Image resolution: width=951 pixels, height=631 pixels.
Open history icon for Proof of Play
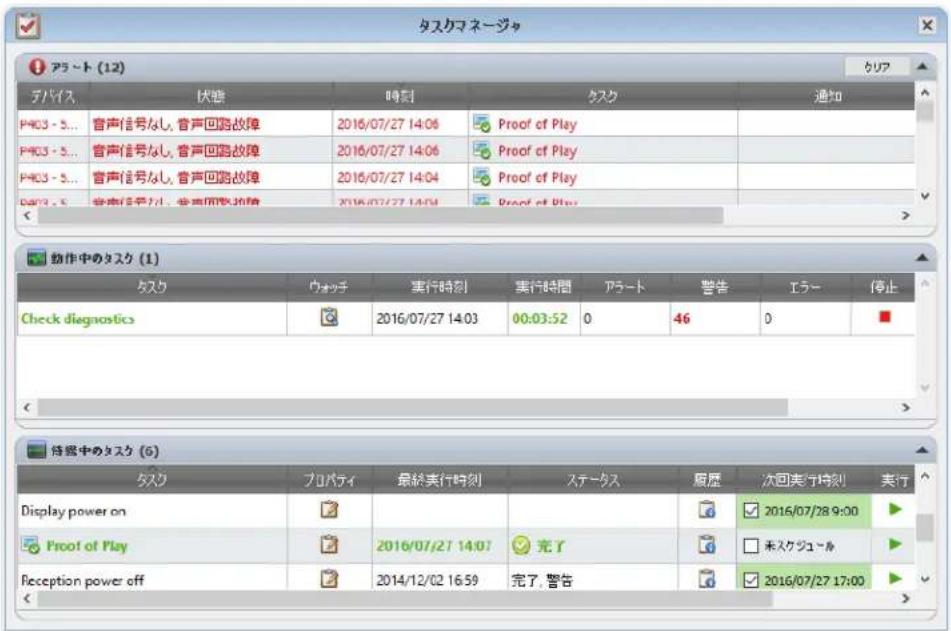point(707,544)
